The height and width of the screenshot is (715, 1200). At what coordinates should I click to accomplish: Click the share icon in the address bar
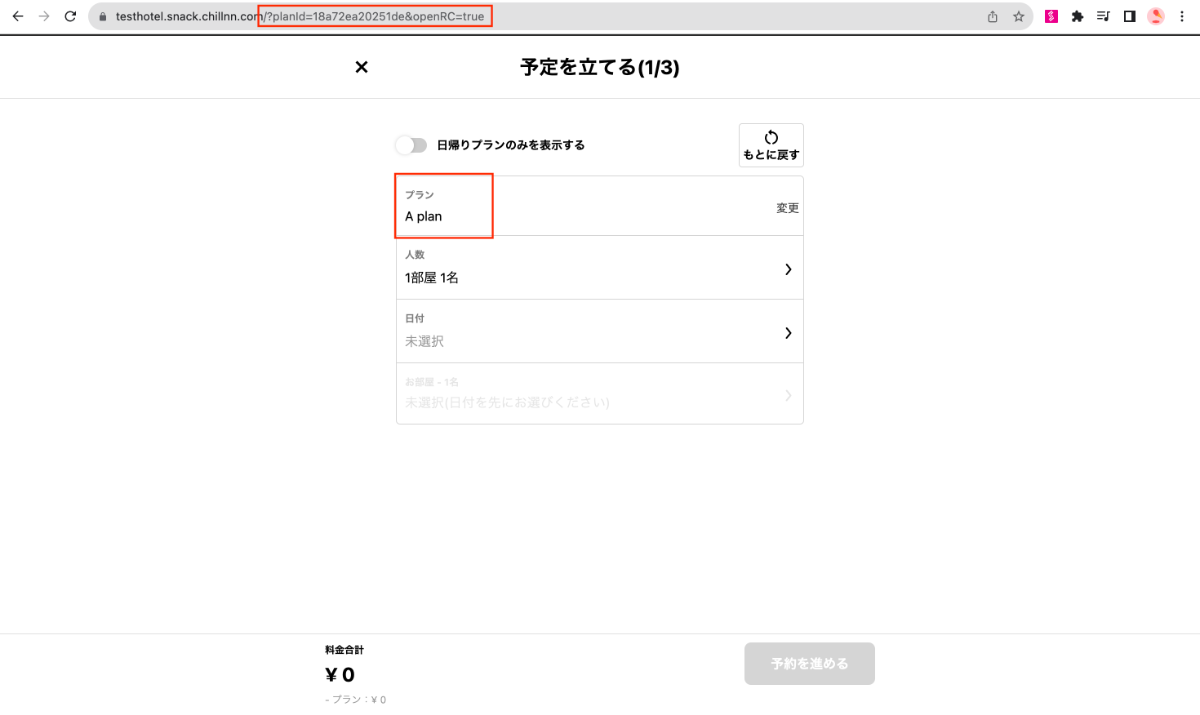[x=992, y=17]
